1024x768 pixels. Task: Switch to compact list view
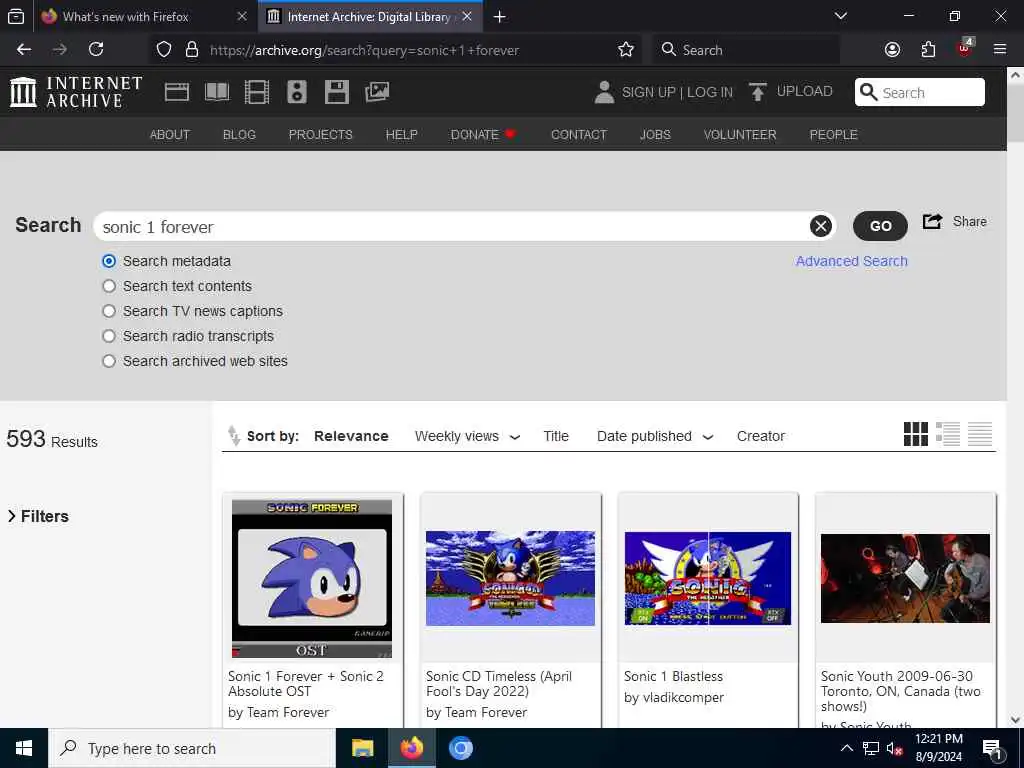980,434
